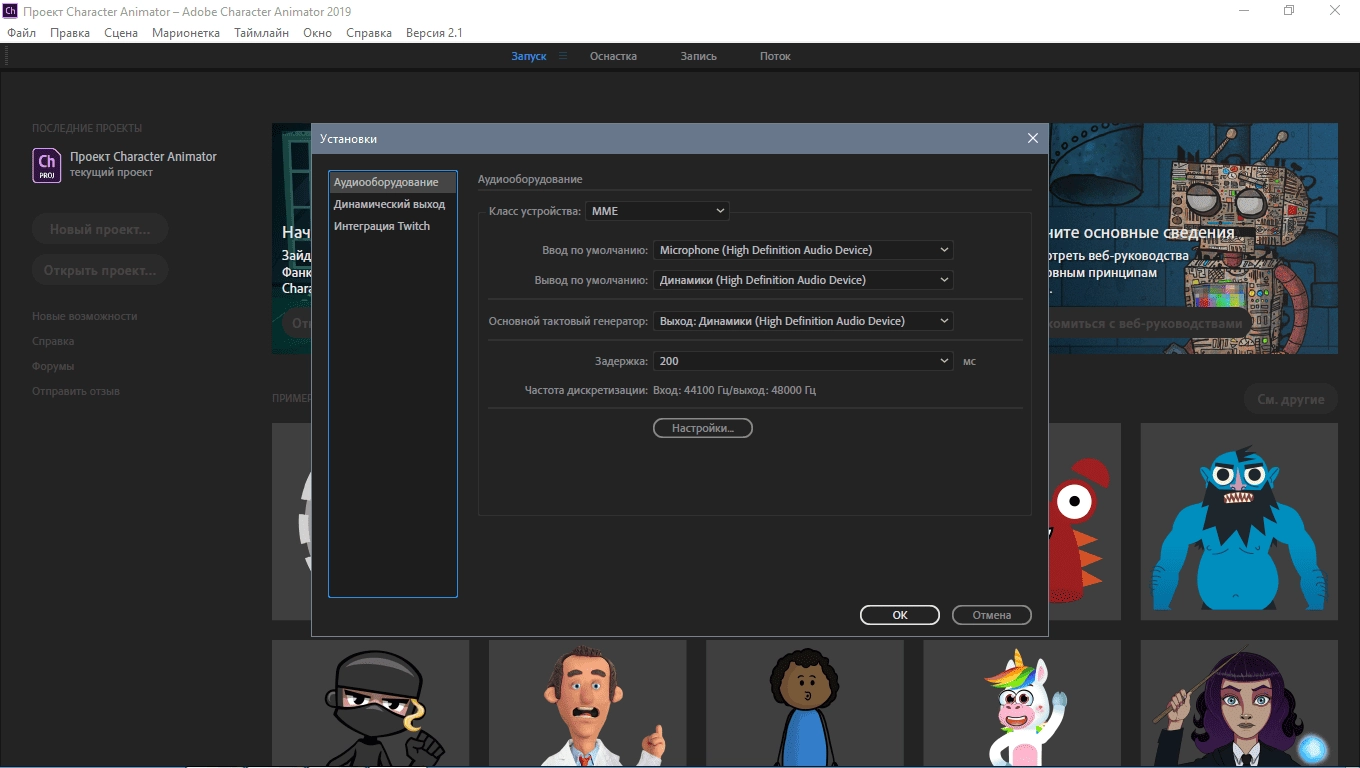This screenshot has height=768, width=1360.
Task: Expand the Вывод по умолчанию Динамики dropdown
Action: [803, 280]
